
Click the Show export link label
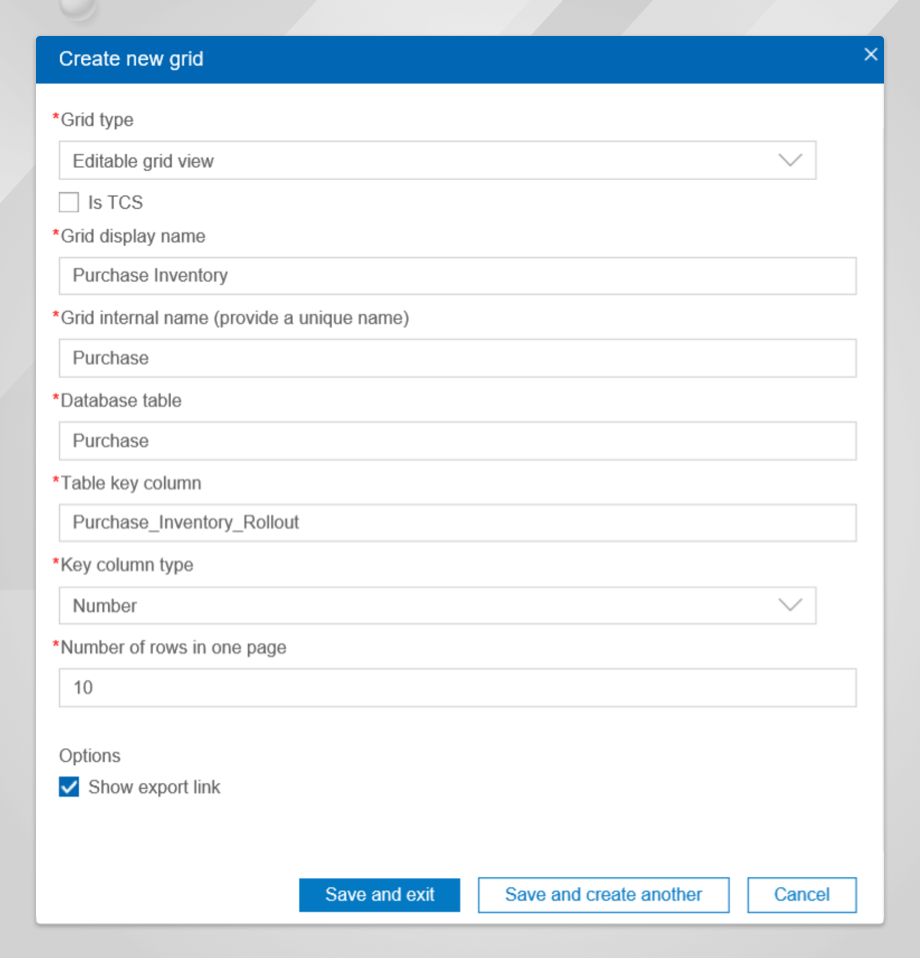pos(154,787)
